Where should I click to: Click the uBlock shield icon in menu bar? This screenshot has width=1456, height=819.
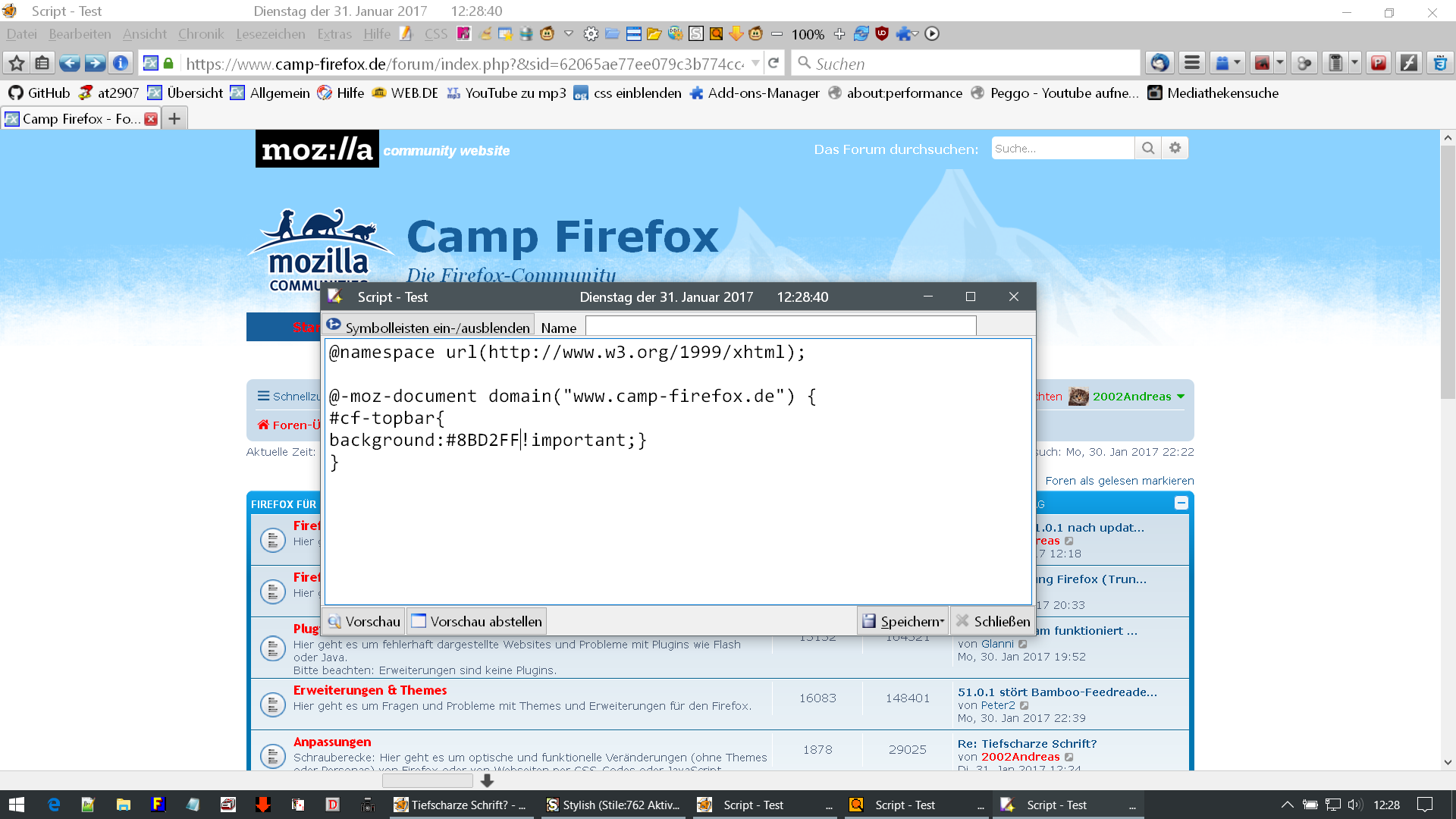[882, 33]
